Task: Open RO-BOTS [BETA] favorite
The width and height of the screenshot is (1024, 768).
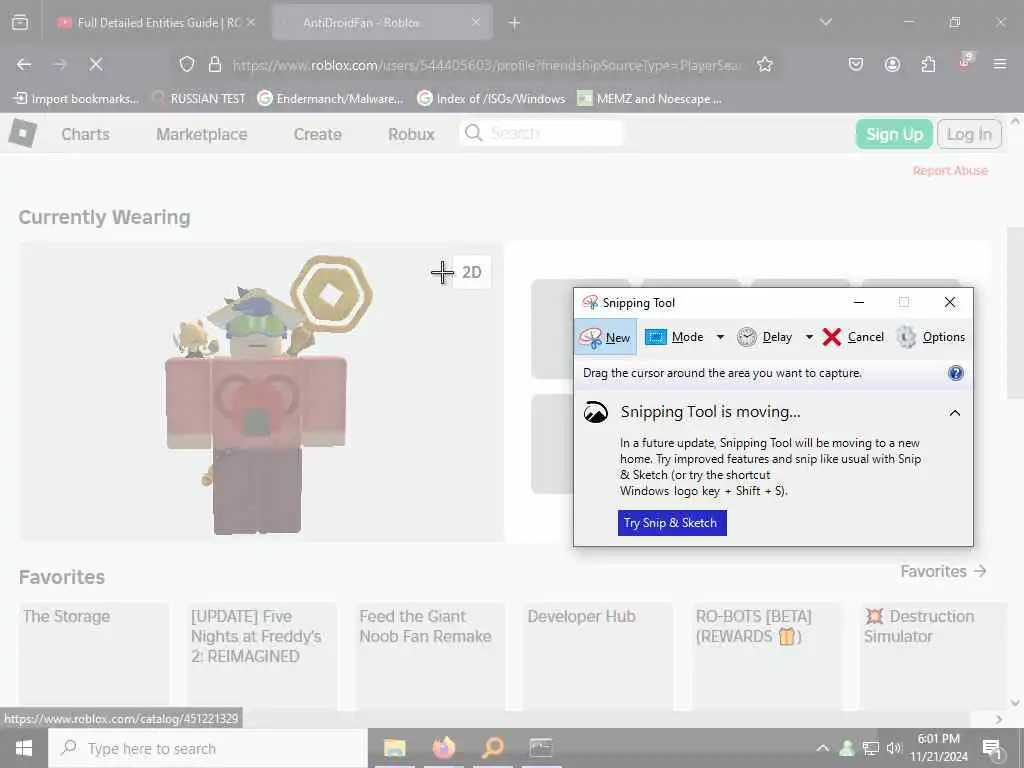Action: [767, 655]
